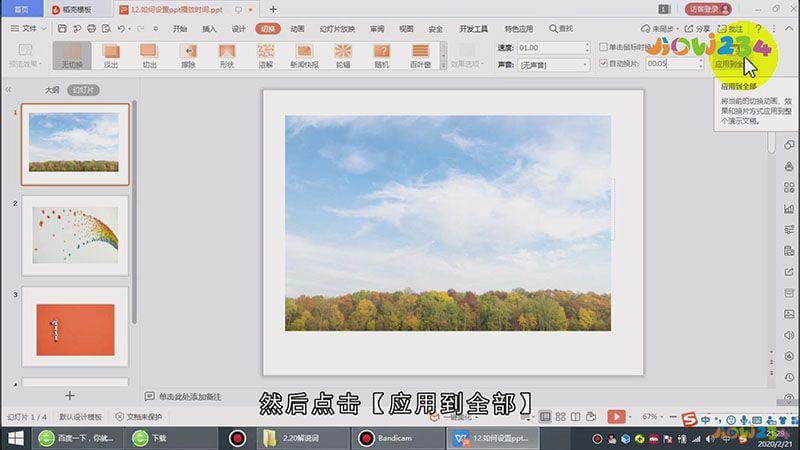Open new tab with plus button
This screenshot has height=450, width=800.
tap(273, 9)
